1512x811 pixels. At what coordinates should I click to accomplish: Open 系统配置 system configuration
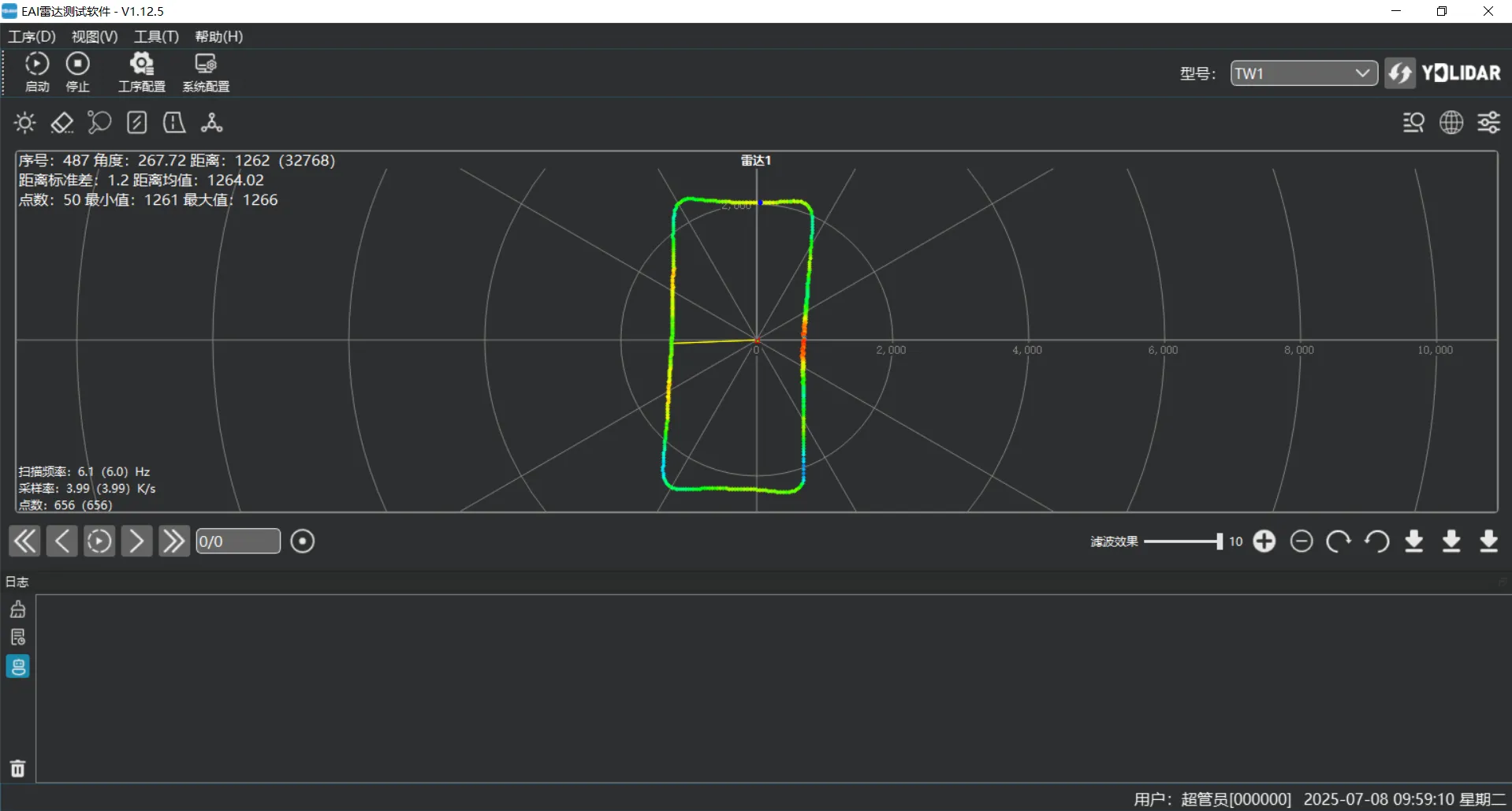pos(206,72)
